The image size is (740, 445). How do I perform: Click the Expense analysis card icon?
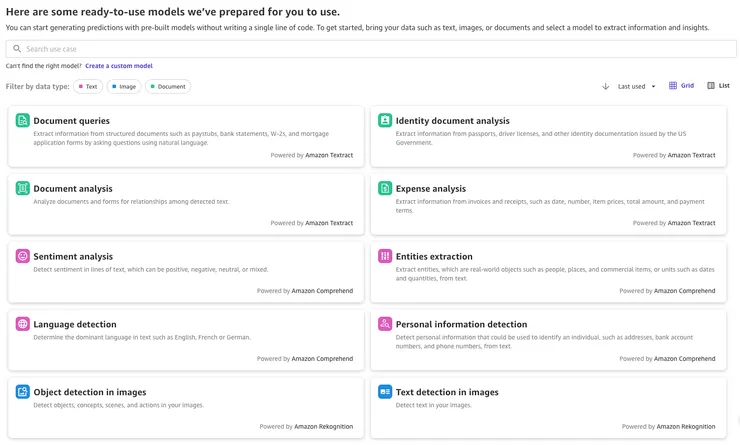click(385, 188)
